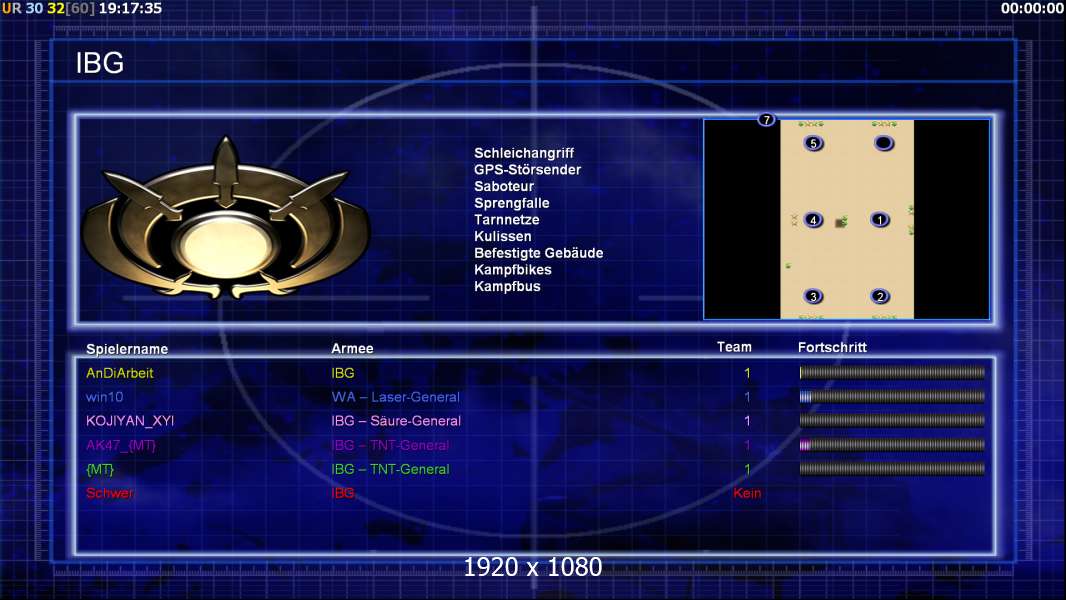This screenshot has width=1066, height=600.
Task: Click start position 3 on the minimap
Action: [x=813, y=296]
